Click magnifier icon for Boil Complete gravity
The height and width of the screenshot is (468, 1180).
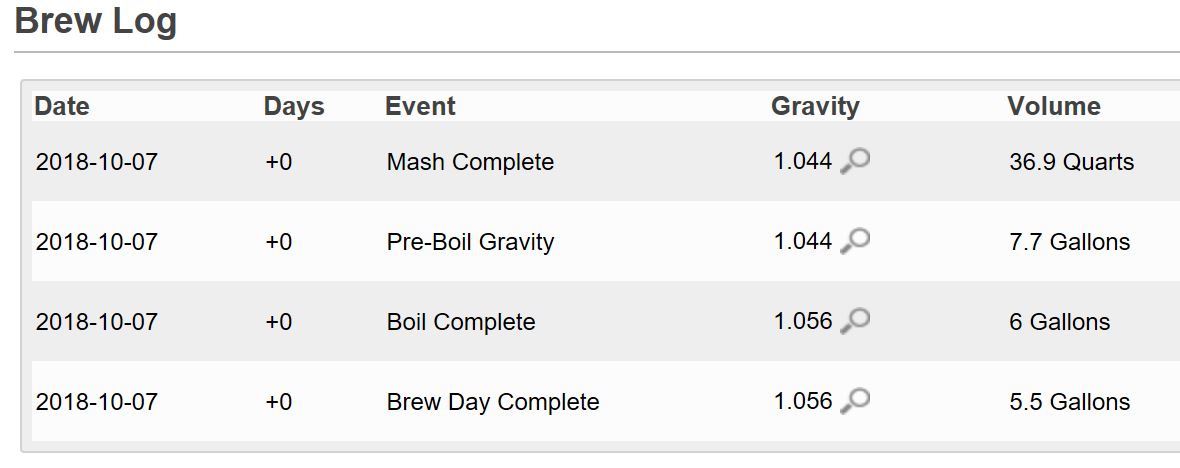coord(855,321)
